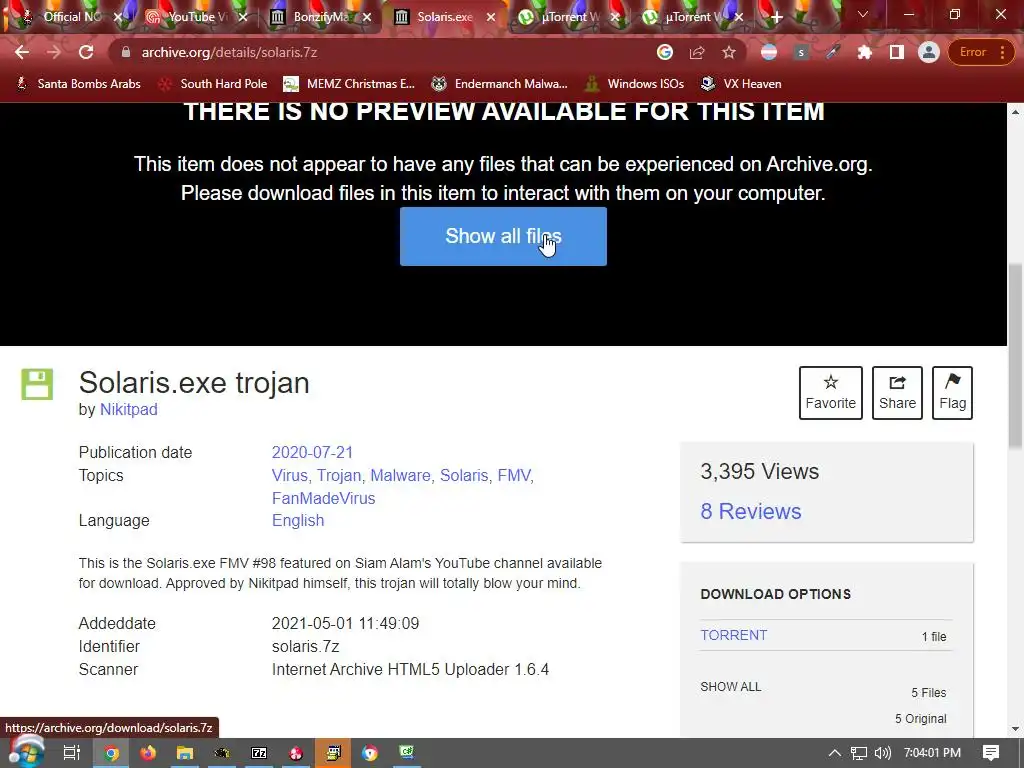Open the Malware topic link
Screen dimensions: 1024x768
click(x=402, y=475)
